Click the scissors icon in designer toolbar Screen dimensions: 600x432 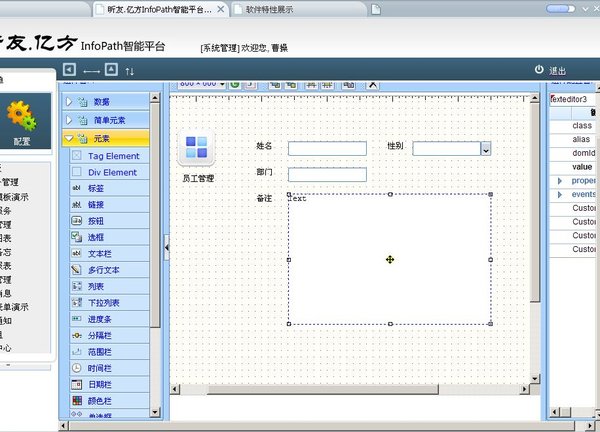372,85
